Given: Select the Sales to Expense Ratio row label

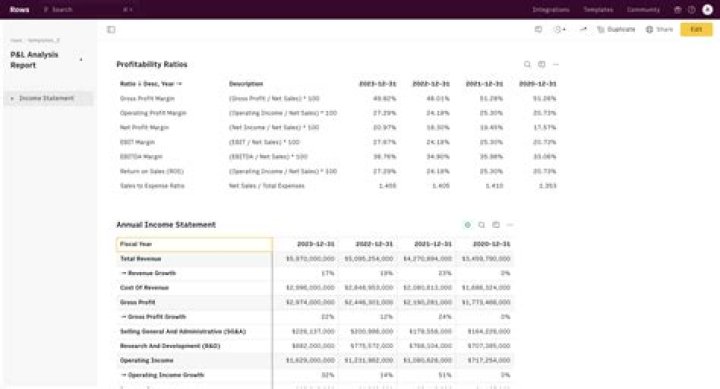Looking at the screenshot, I should pyautogui.click(x=152, y=186).
